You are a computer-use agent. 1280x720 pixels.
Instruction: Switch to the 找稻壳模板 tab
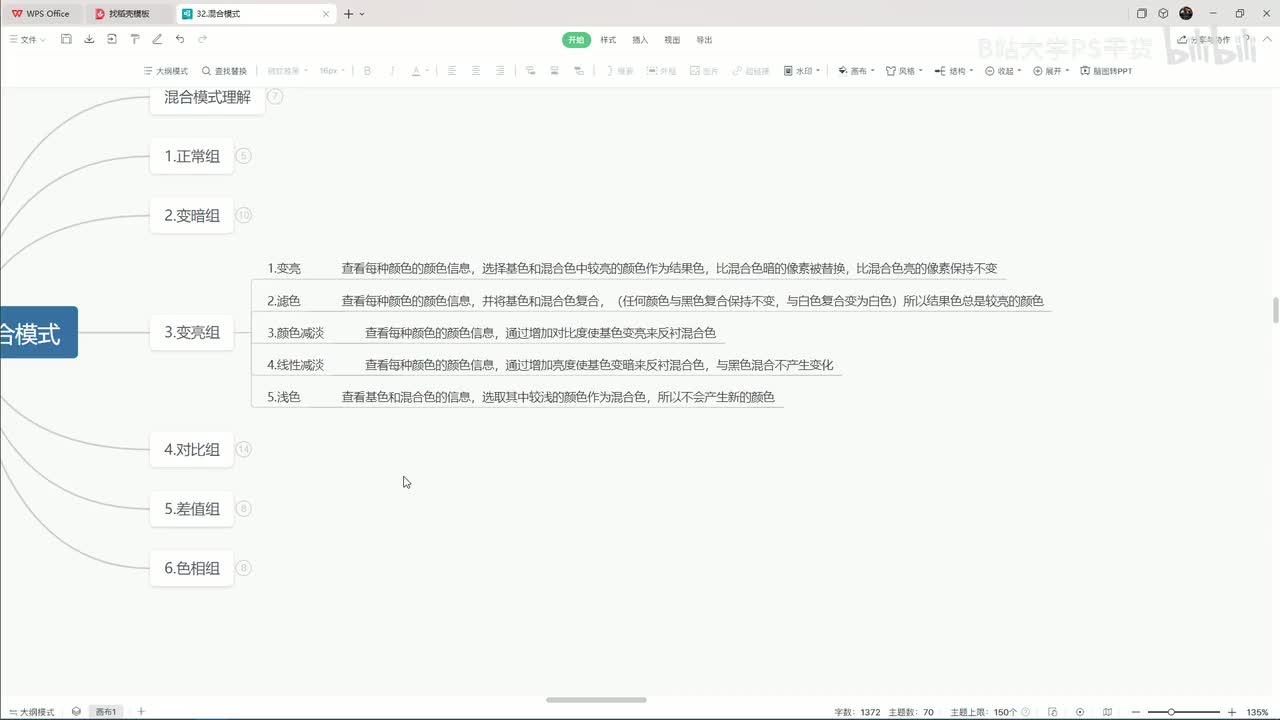pyautogui.click(x=128, y=14)
